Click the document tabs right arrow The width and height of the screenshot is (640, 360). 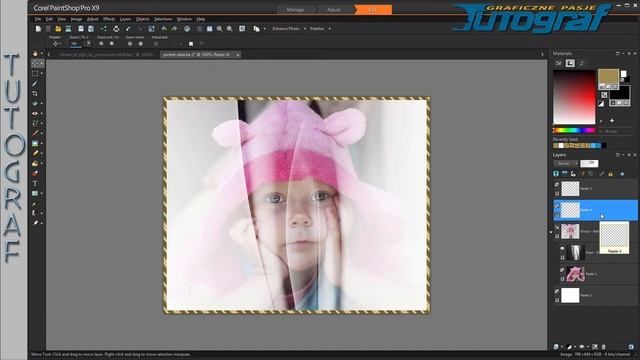click(x=542, y=54)
